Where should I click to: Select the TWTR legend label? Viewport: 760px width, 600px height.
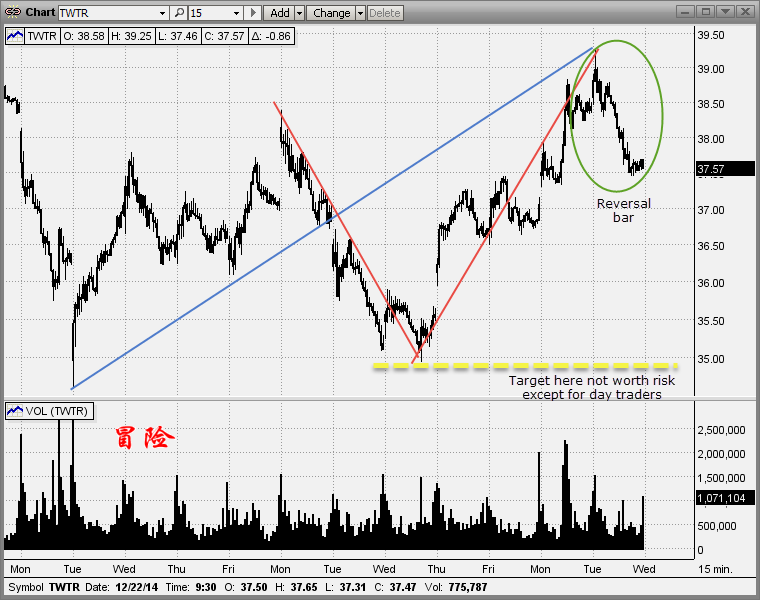[x=42, y=36]
